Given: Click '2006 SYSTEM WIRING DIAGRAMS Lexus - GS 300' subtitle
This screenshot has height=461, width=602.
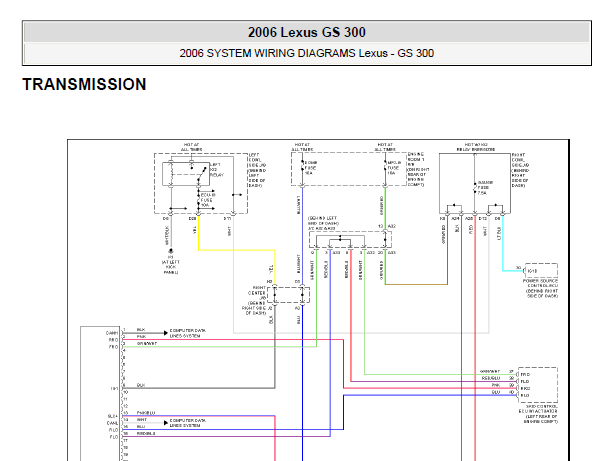Looking at the screenshot, I should click(306, 53).
